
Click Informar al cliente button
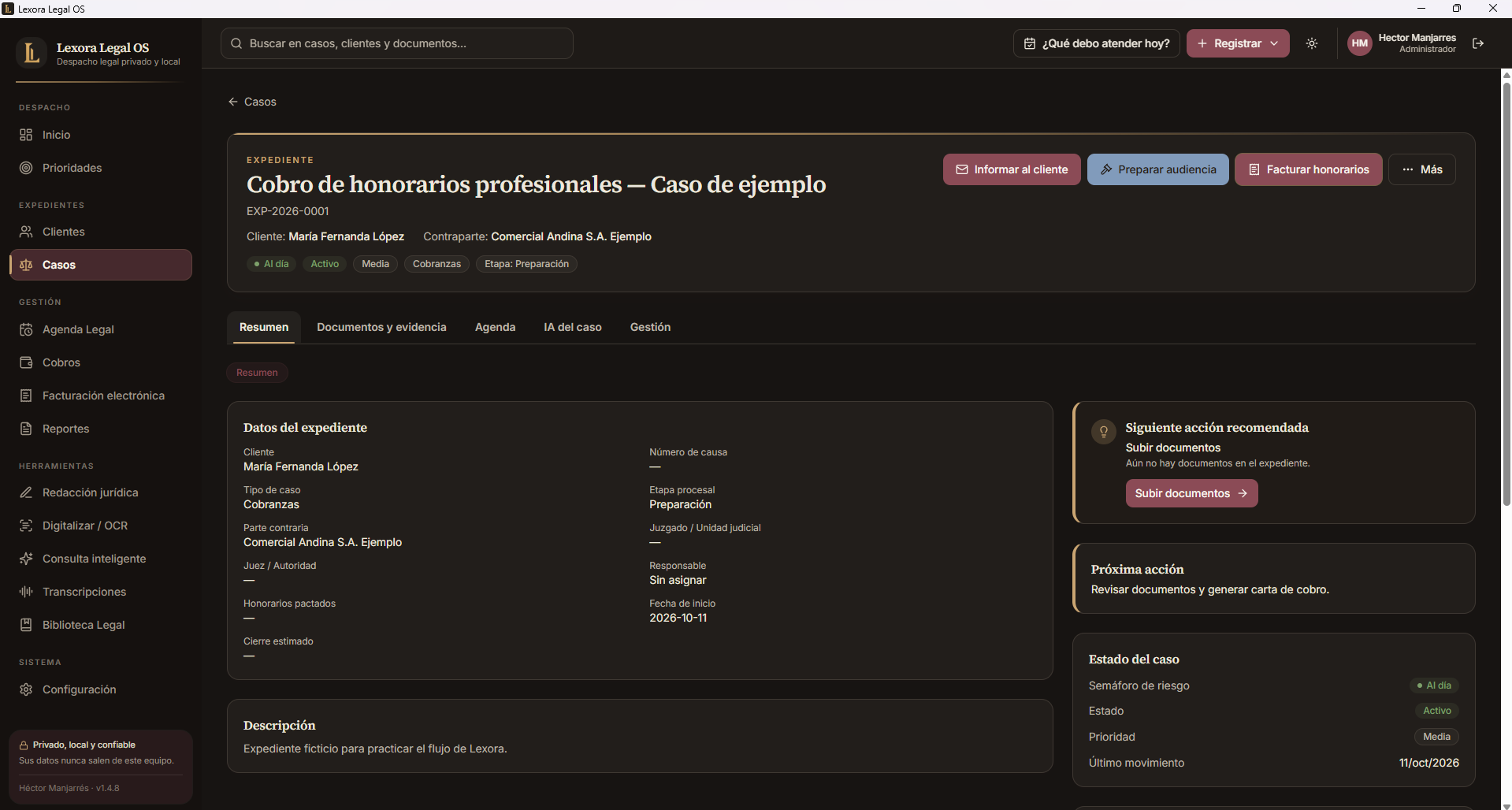coord(1012,169)
